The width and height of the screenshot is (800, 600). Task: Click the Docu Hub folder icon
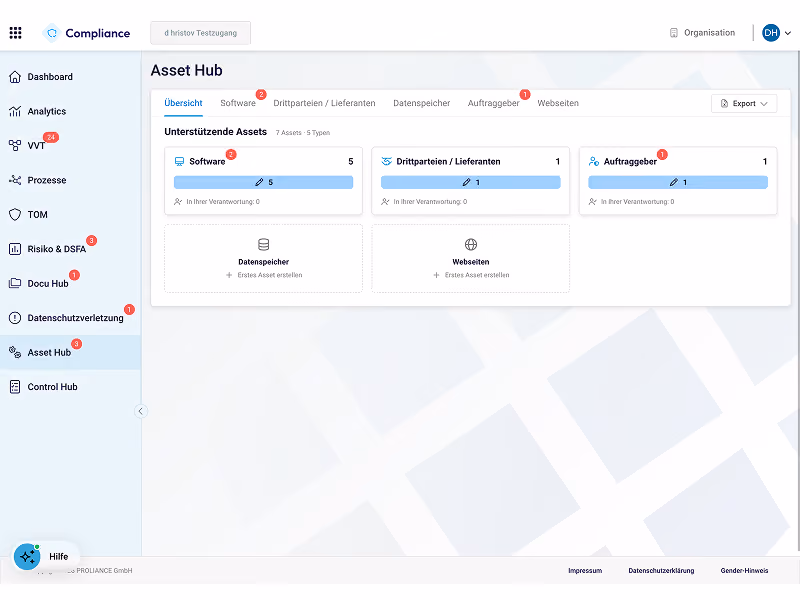(x=15, y=284)
